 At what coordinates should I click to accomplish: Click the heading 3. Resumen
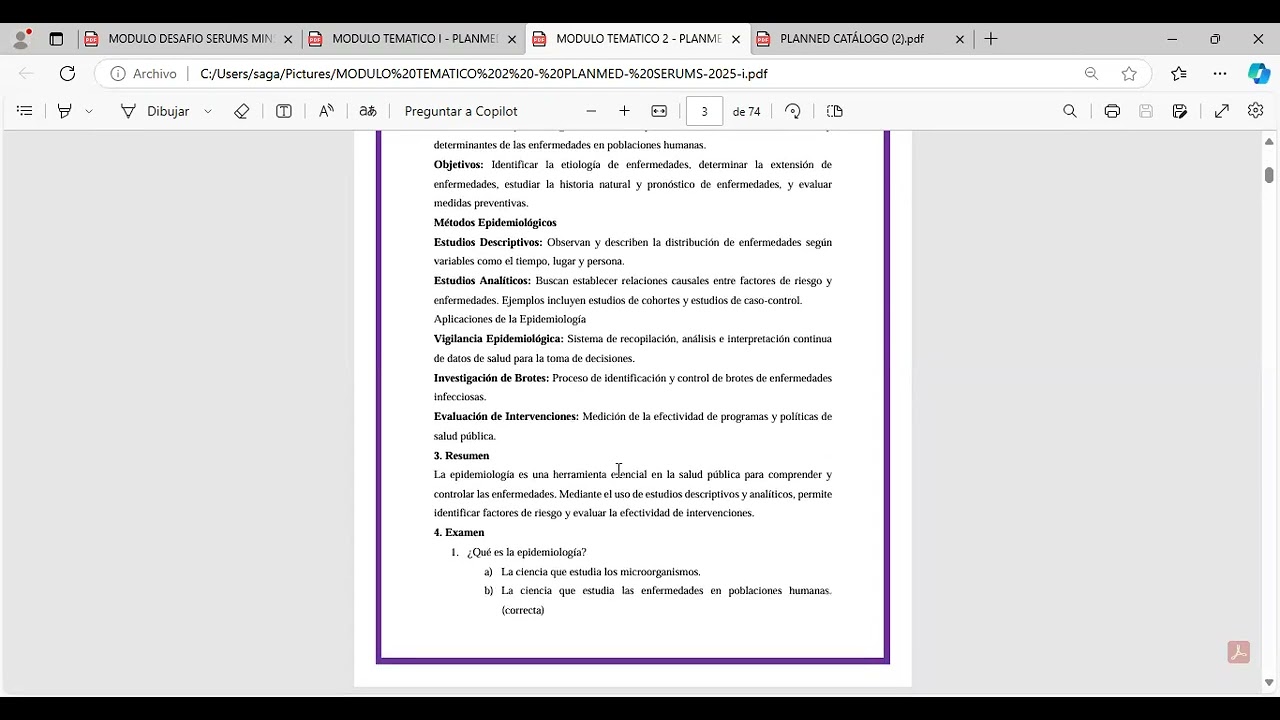point(461,456)
